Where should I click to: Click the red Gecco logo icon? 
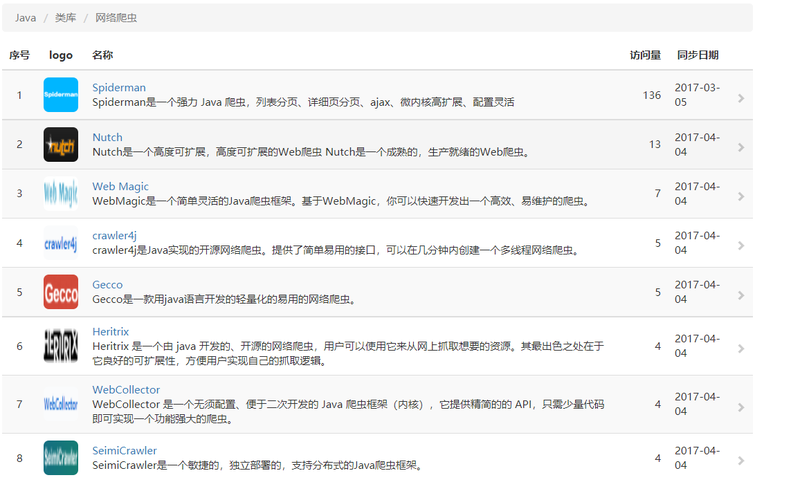[x=61, y=292]
